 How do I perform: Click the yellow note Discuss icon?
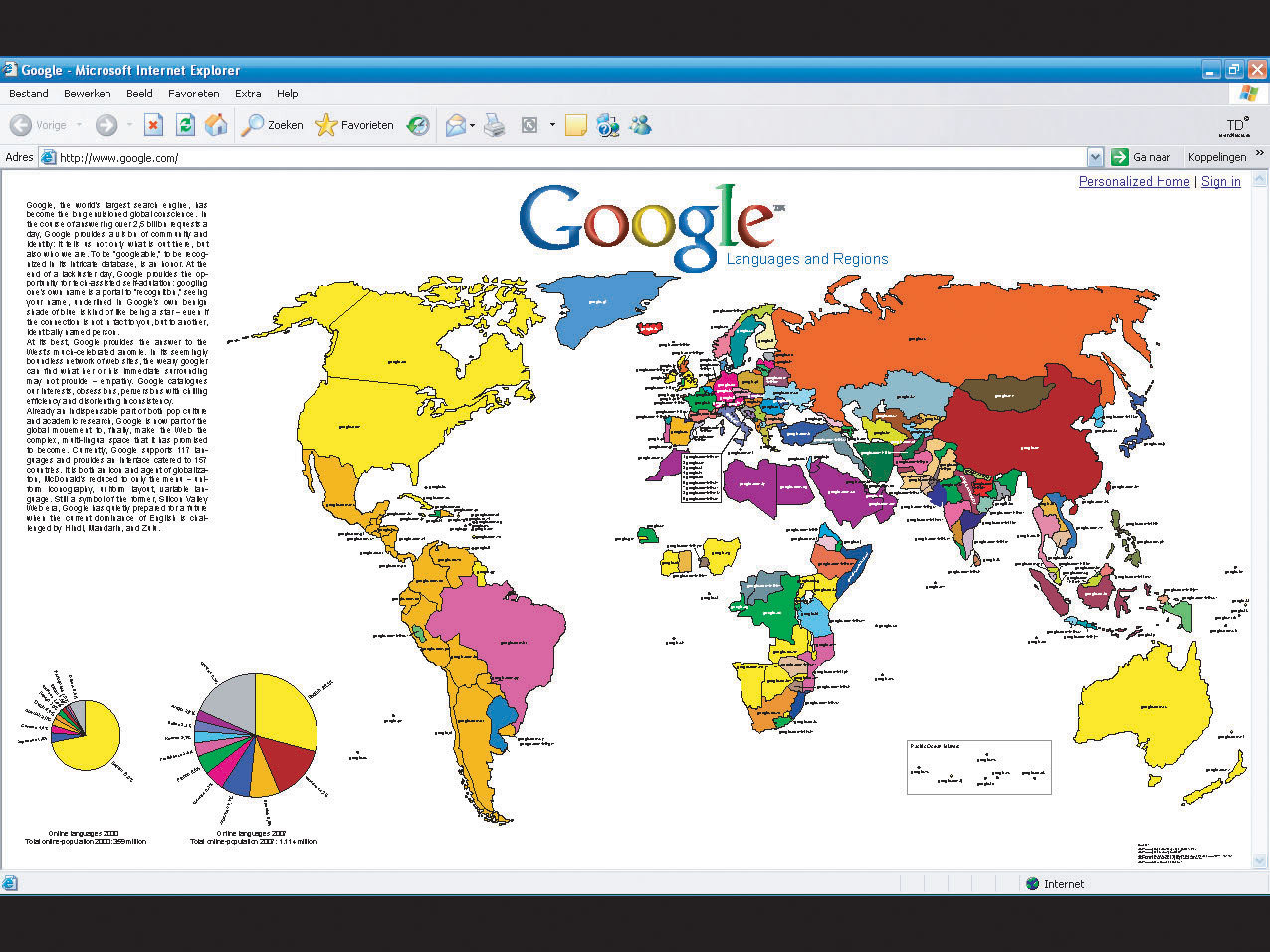point(575,125)
